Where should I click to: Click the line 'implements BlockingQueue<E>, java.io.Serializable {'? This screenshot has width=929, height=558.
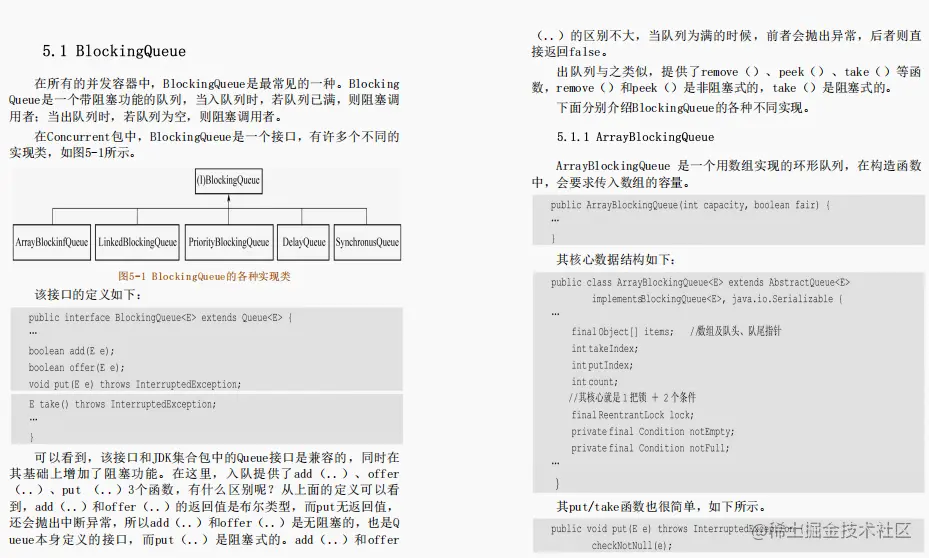click(717, 299)
